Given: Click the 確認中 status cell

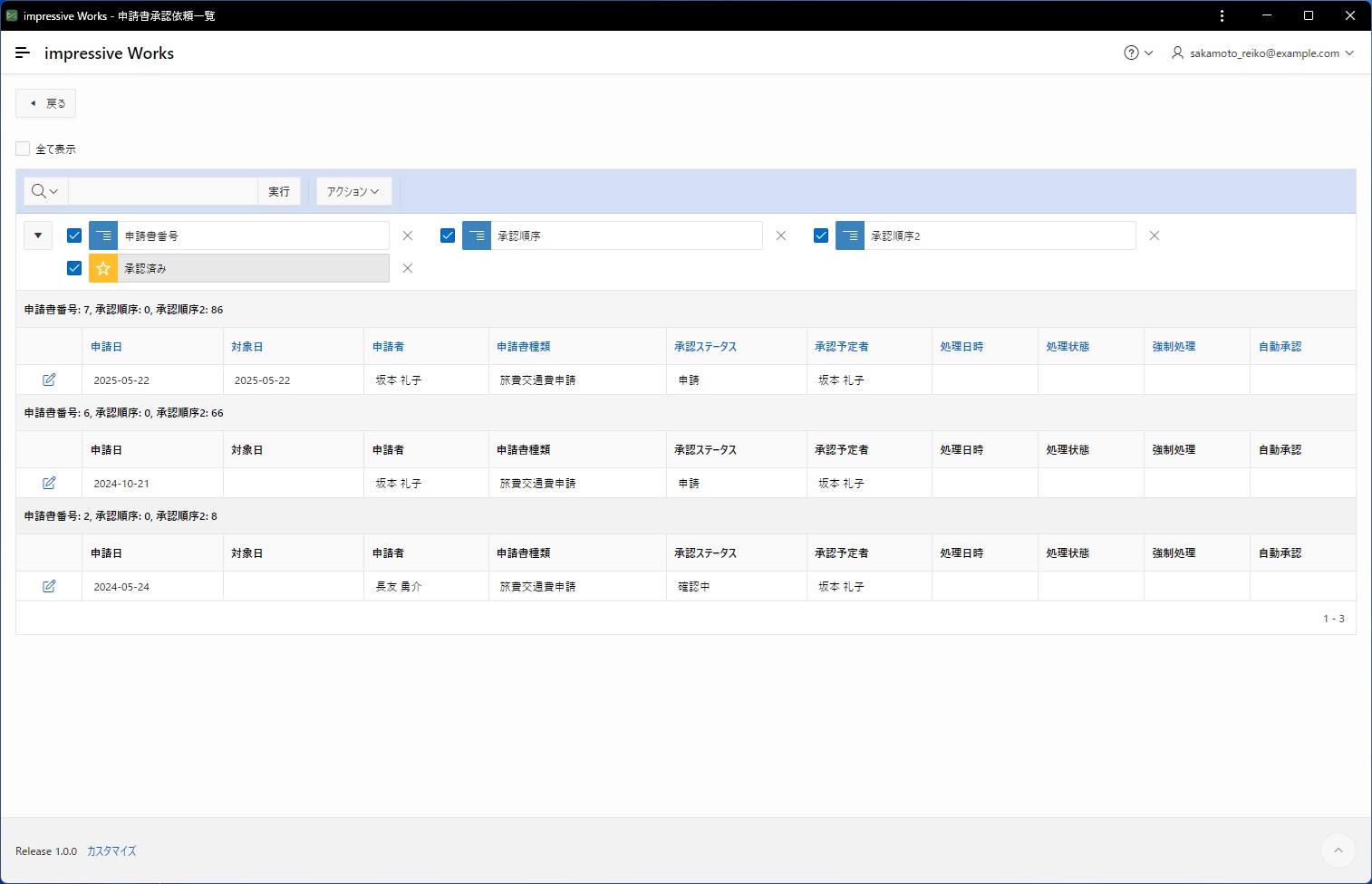Looking at the screenshot, I should tap(736, 587).
